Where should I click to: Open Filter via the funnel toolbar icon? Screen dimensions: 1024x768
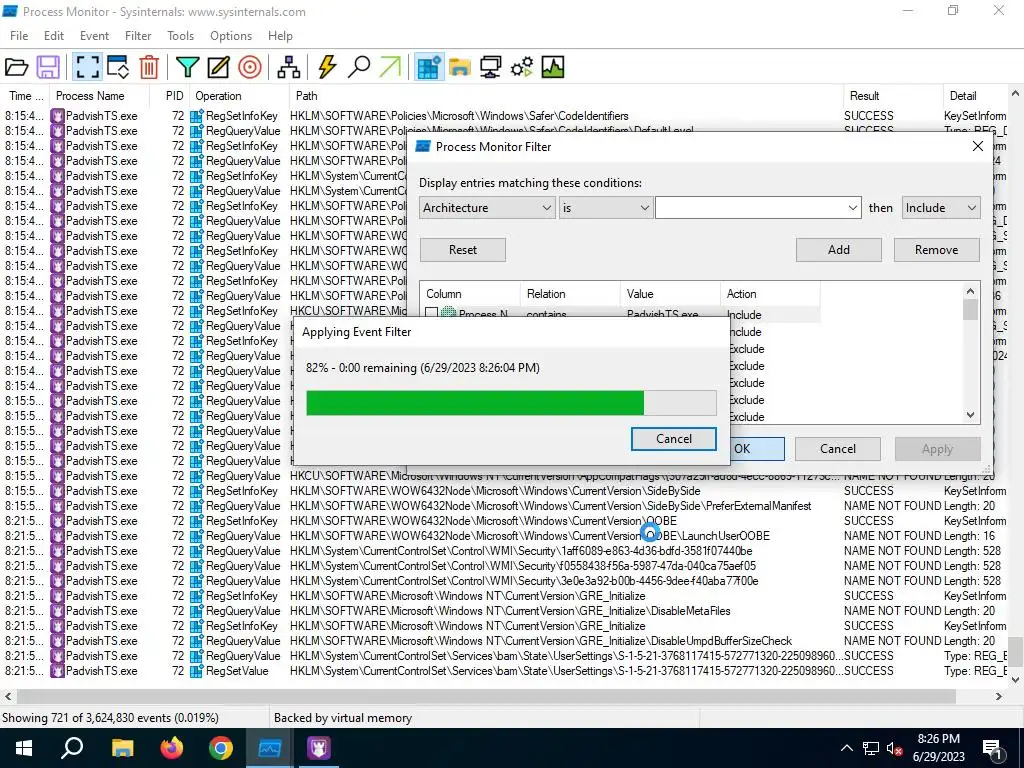point(187,67)
